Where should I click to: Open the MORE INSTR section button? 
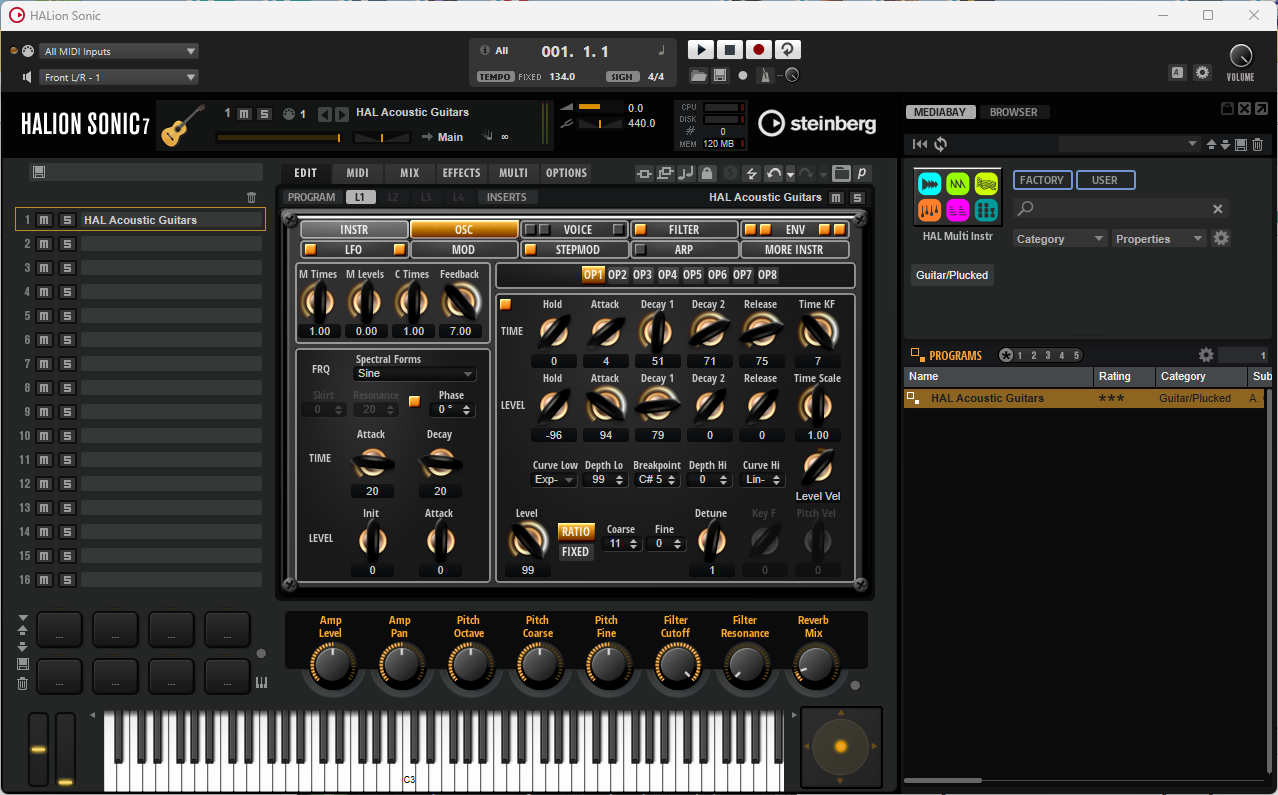[795, 250]
